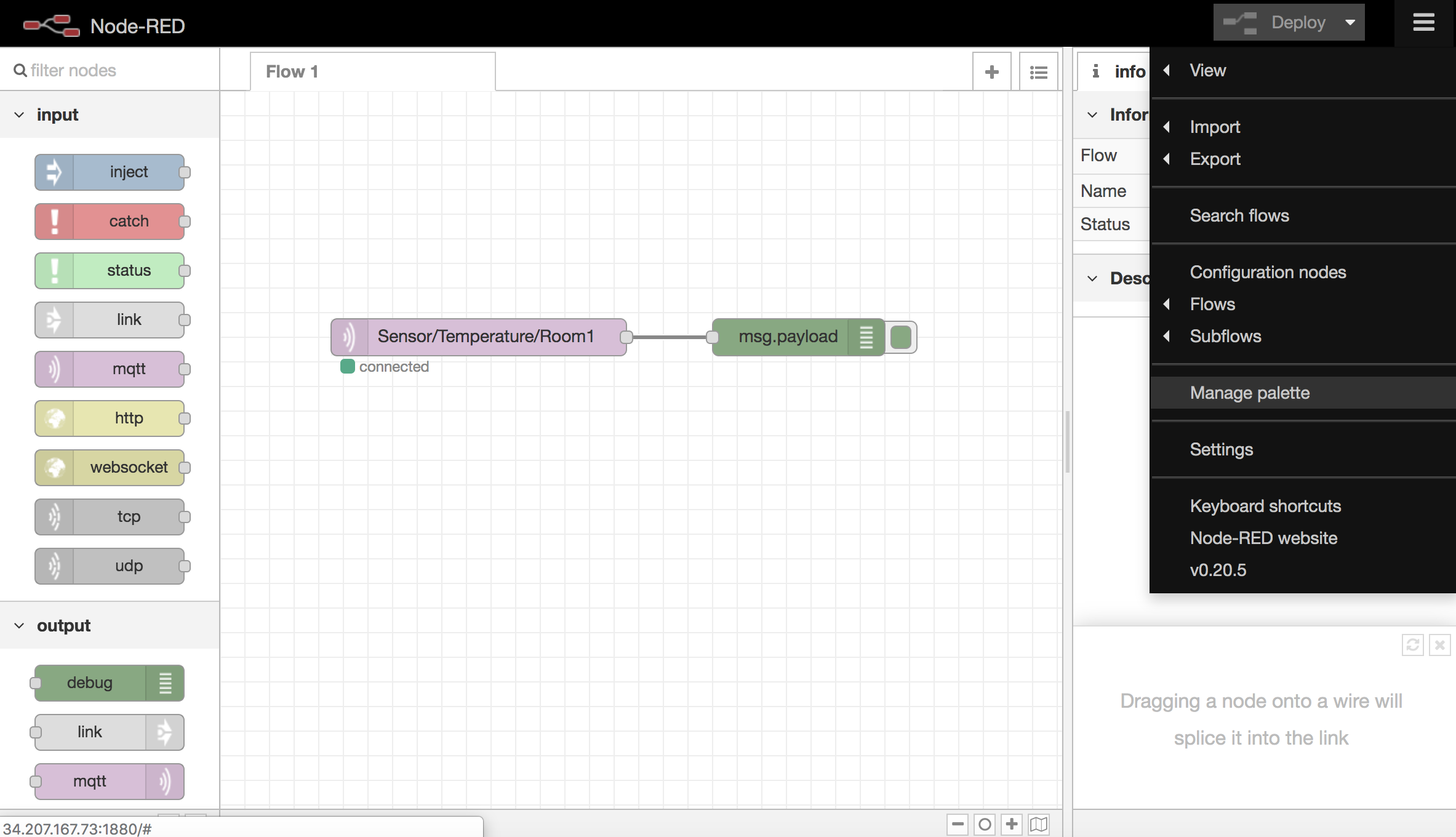Open the list of flows
The width and height of the screenshot is (1456, 837).
click(x=1039, y=71)
